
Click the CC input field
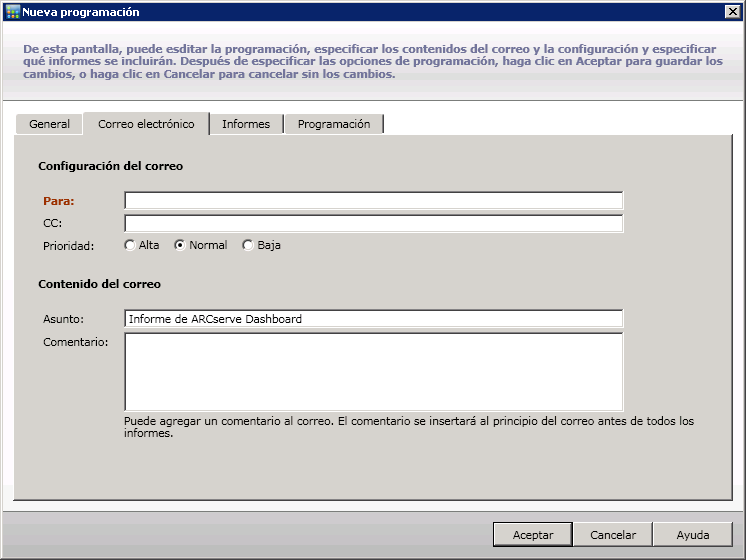click(373, 223)
